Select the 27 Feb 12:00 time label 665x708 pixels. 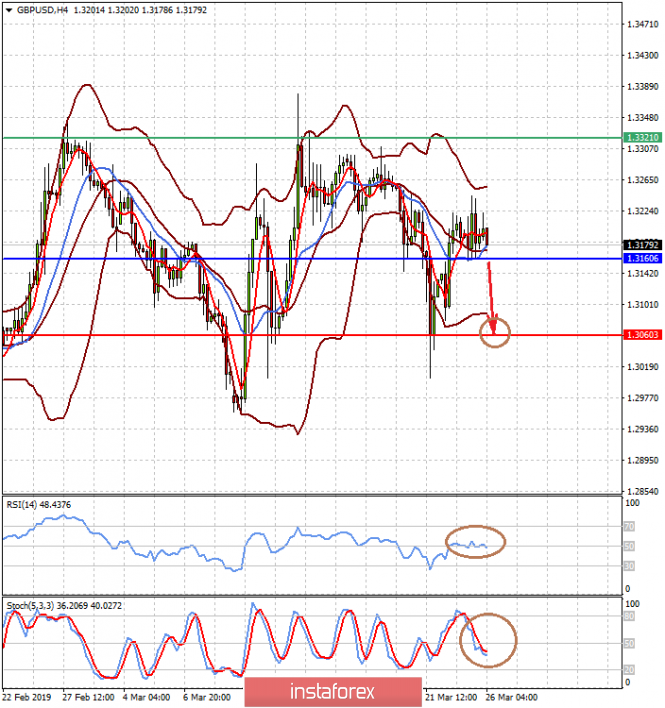coord(88,697)
